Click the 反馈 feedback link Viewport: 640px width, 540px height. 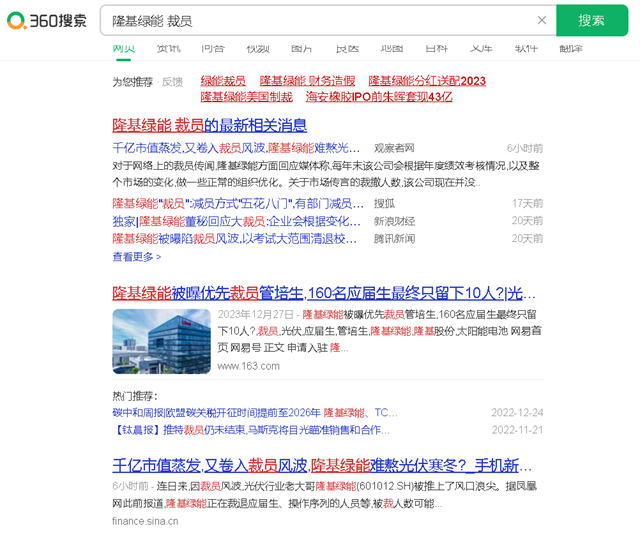click(x=172, y=82)
